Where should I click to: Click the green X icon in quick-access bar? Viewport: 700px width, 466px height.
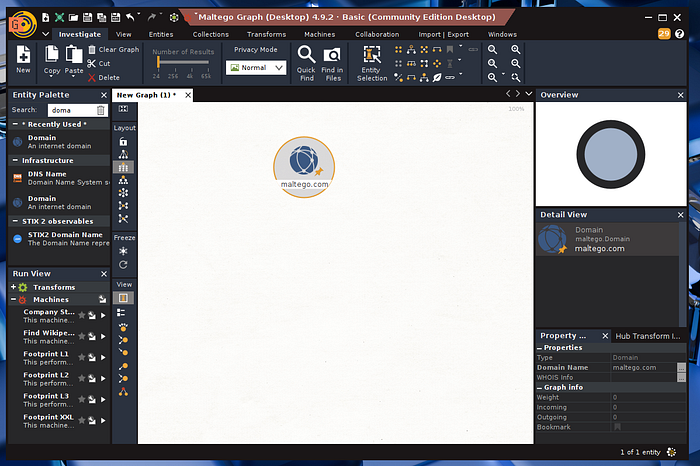point(59,17)
